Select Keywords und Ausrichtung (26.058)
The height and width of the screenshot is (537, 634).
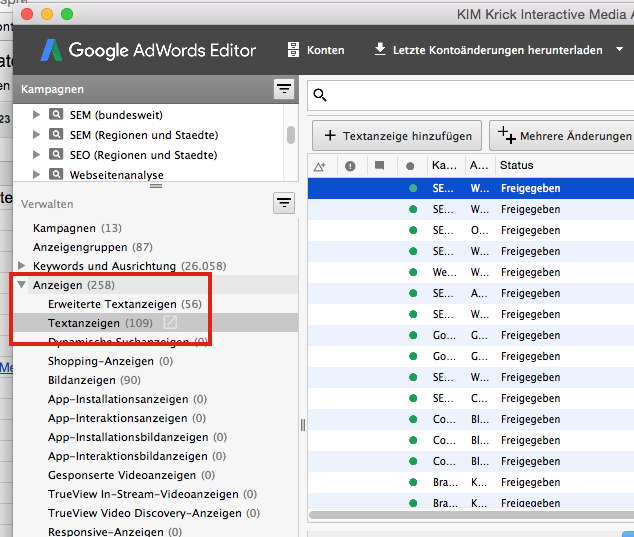(x=129, y=266)
